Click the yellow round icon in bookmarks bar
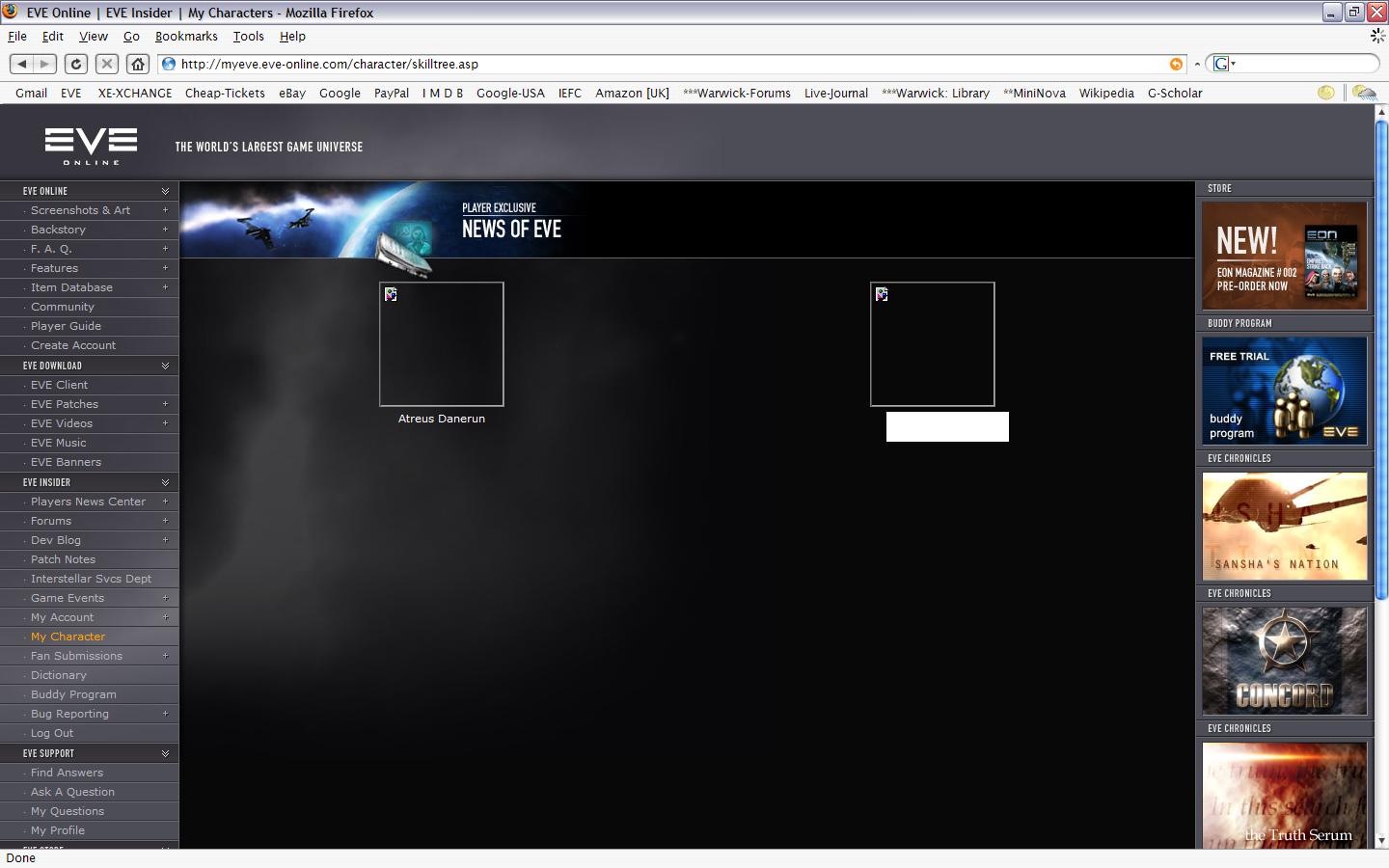The height and width of the screenshot is (868, 1389). pos(1326,93)
